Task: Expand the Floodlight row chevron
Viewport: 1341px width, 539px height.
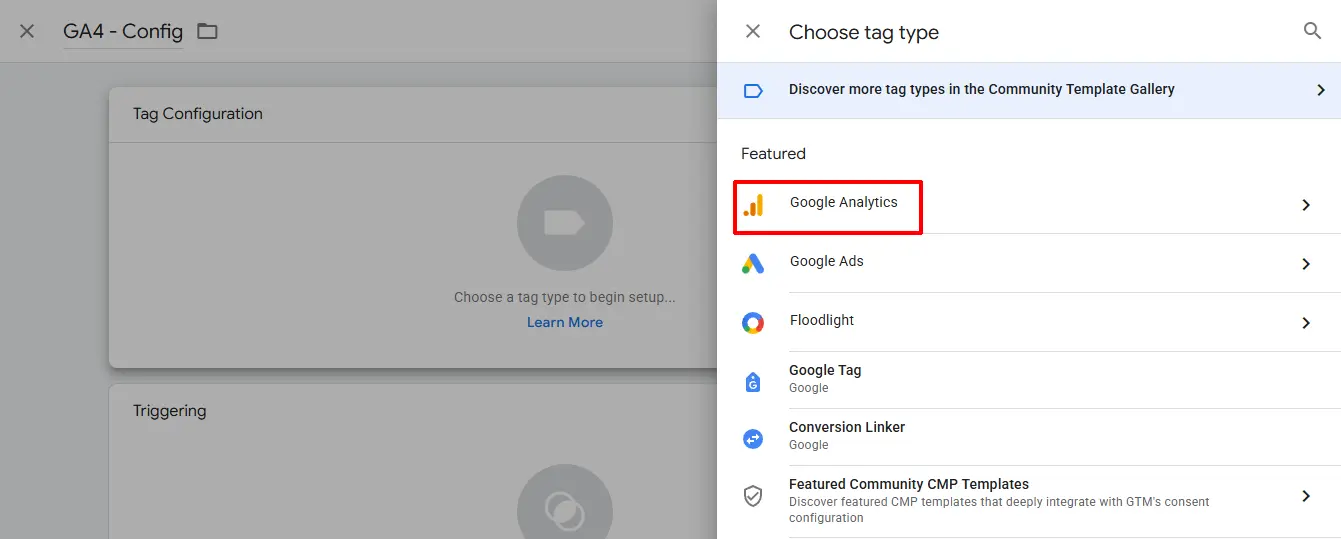Action: [1306, 323]
